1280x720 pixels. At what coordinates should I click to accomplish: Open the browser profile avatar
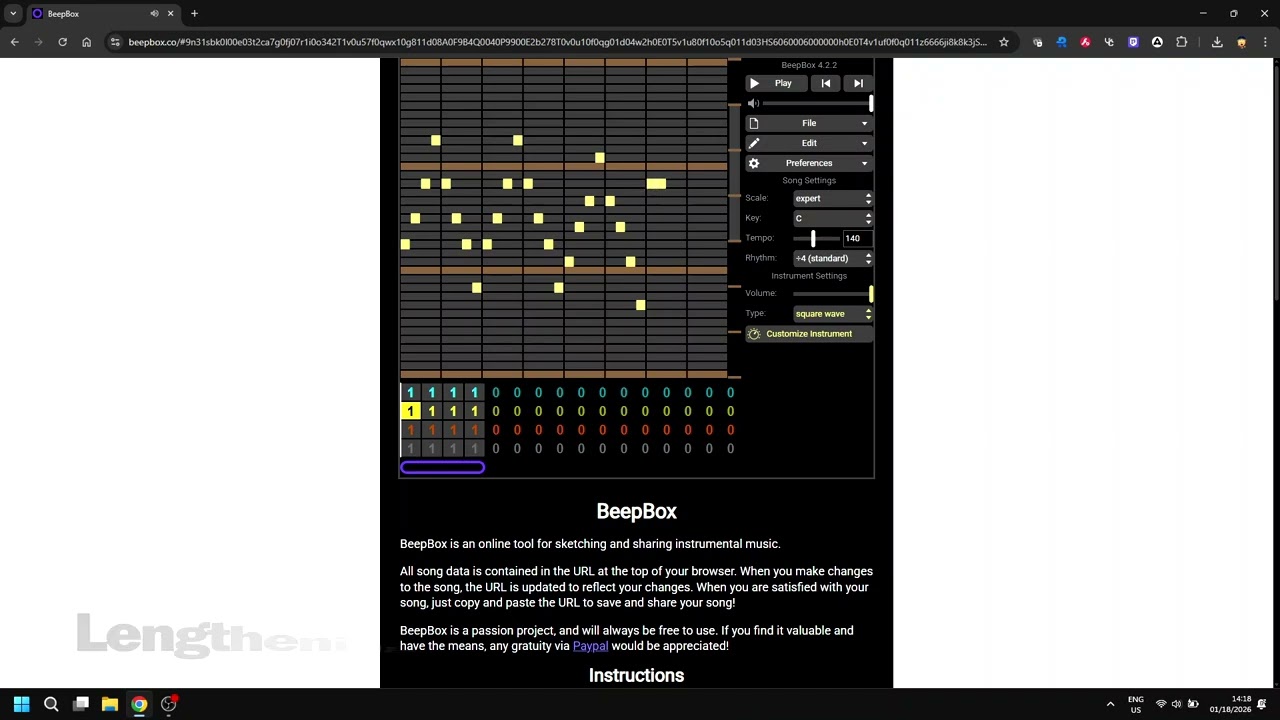tap(1241, 42)
